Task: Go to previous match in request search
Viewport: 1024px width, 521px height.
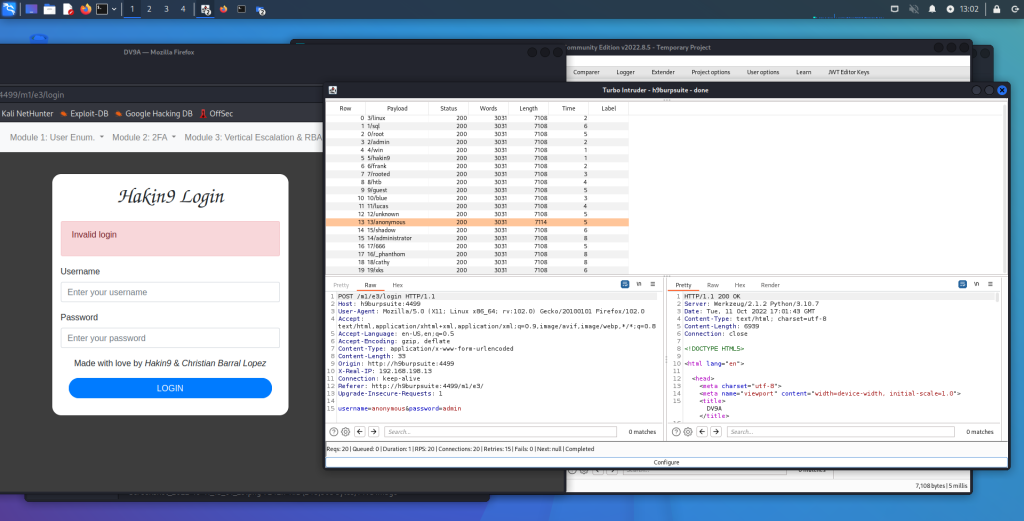Action: 360,432
